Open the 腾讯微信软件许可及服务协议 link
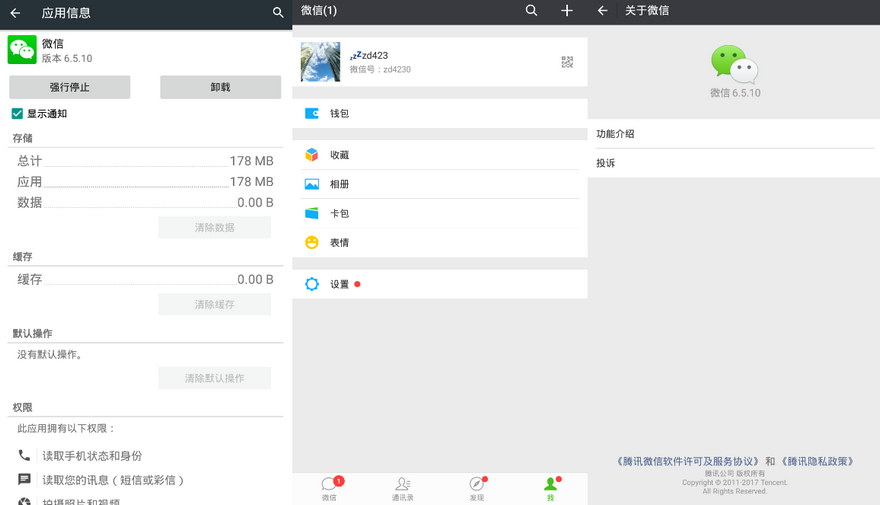880x505 pixels. click(688, 461)
